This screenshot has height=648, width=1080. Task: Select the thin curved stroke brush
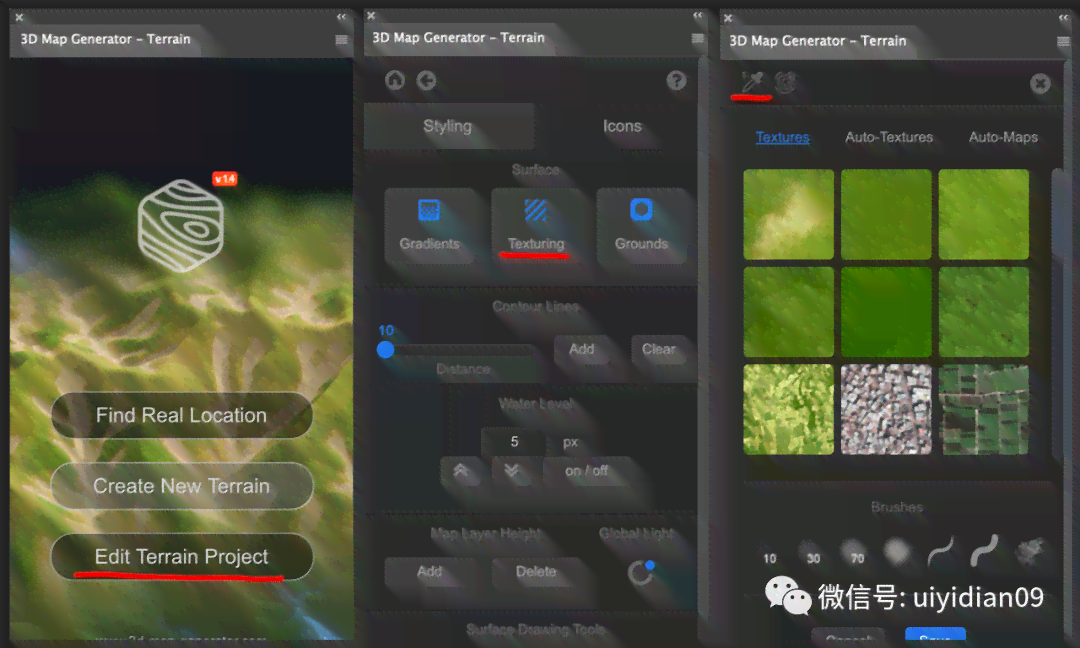click(941, 551)
